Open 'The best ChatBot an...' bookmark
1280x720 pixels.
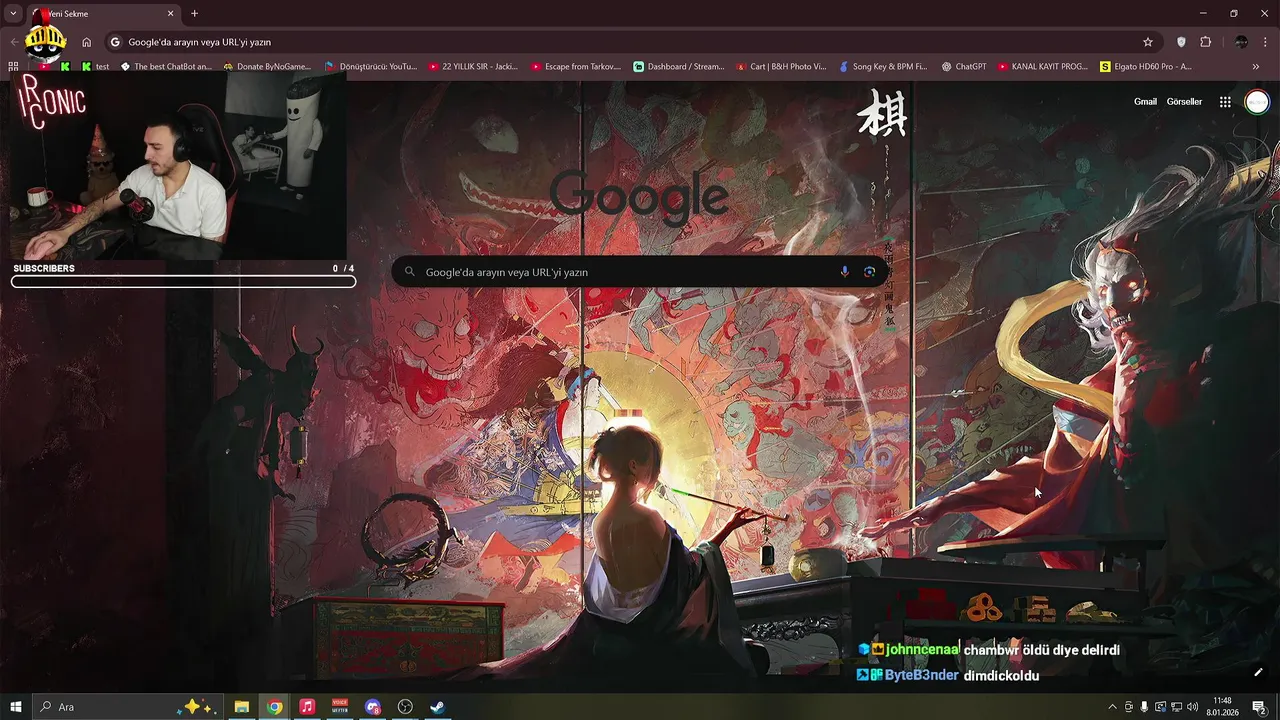(x=166, y=67)
